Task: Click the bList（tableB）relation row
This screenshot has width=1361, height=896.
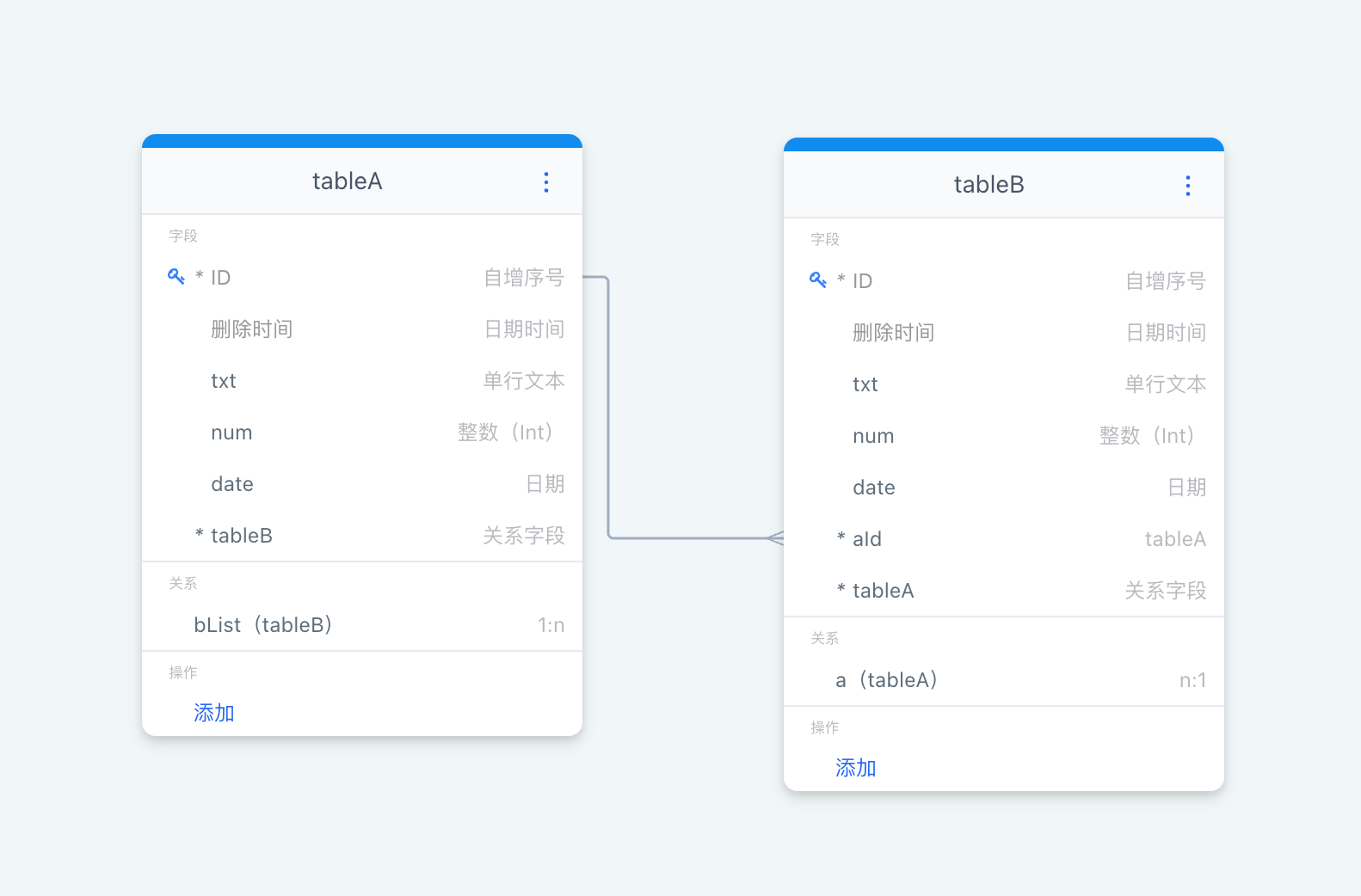Action: [362, 625]
